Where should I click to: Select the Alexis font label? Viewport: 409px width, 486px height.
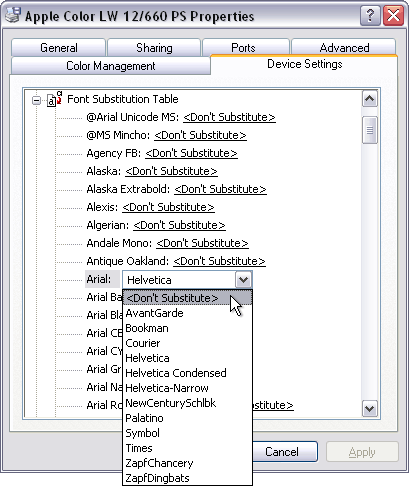(102, 207)
